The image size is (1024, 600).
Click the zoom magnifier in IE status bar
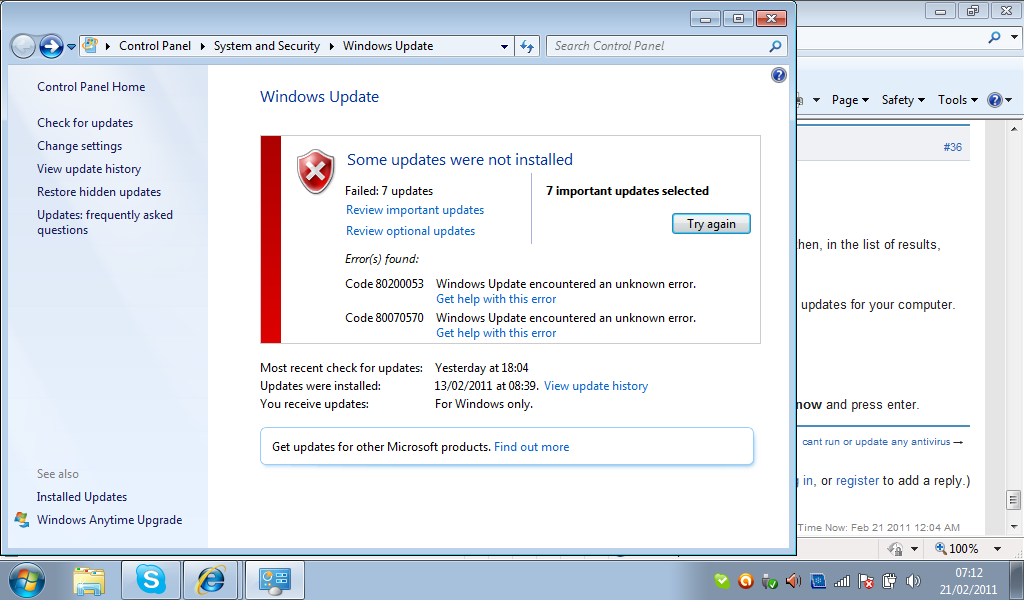[x=941, y=548]
